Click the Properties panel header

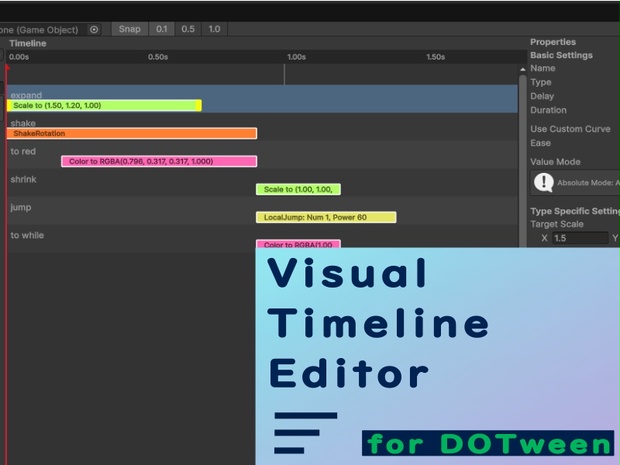point(553,42)
